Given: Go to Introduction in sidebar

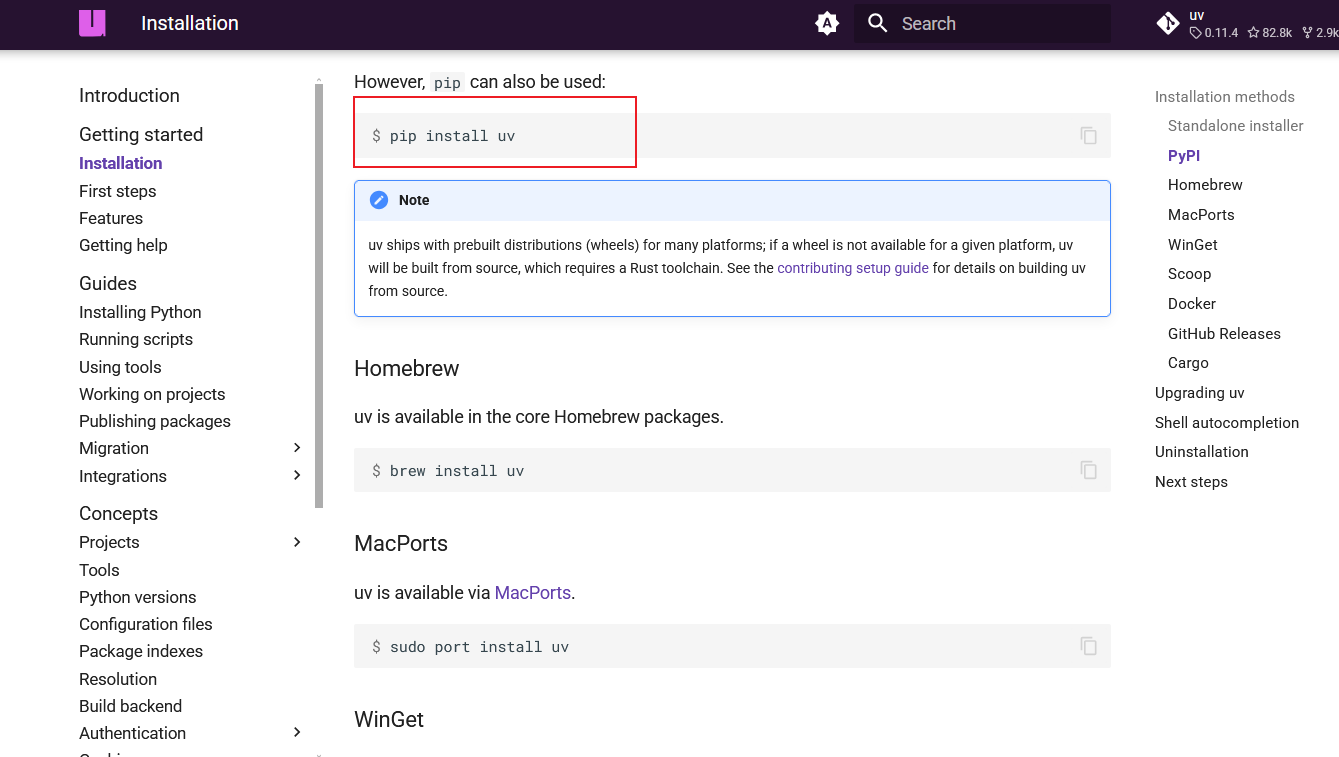Looking at the screenshot, I should [x=129, y=96].
